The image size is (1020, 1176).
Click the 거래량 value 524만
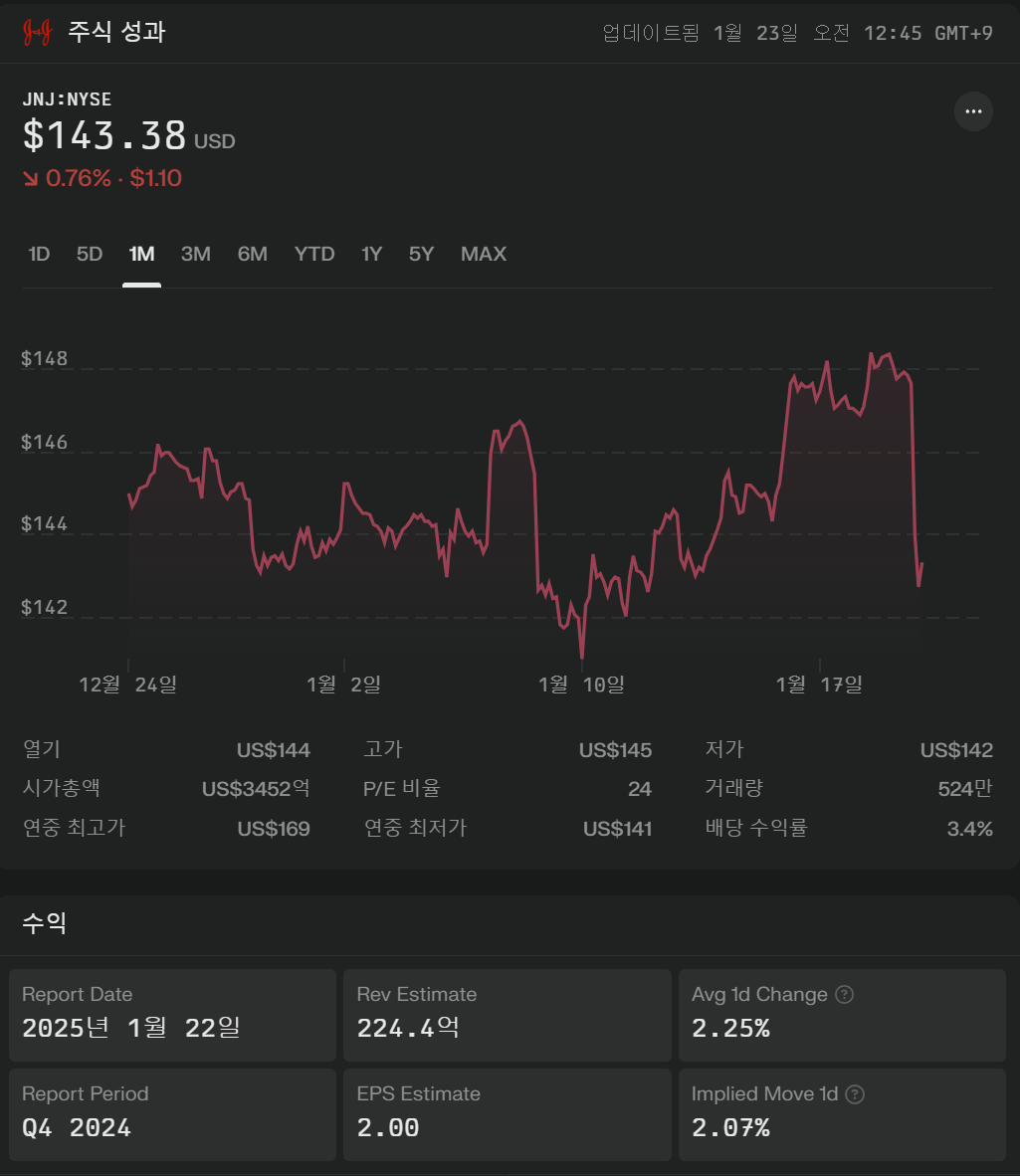click(965, 789)
